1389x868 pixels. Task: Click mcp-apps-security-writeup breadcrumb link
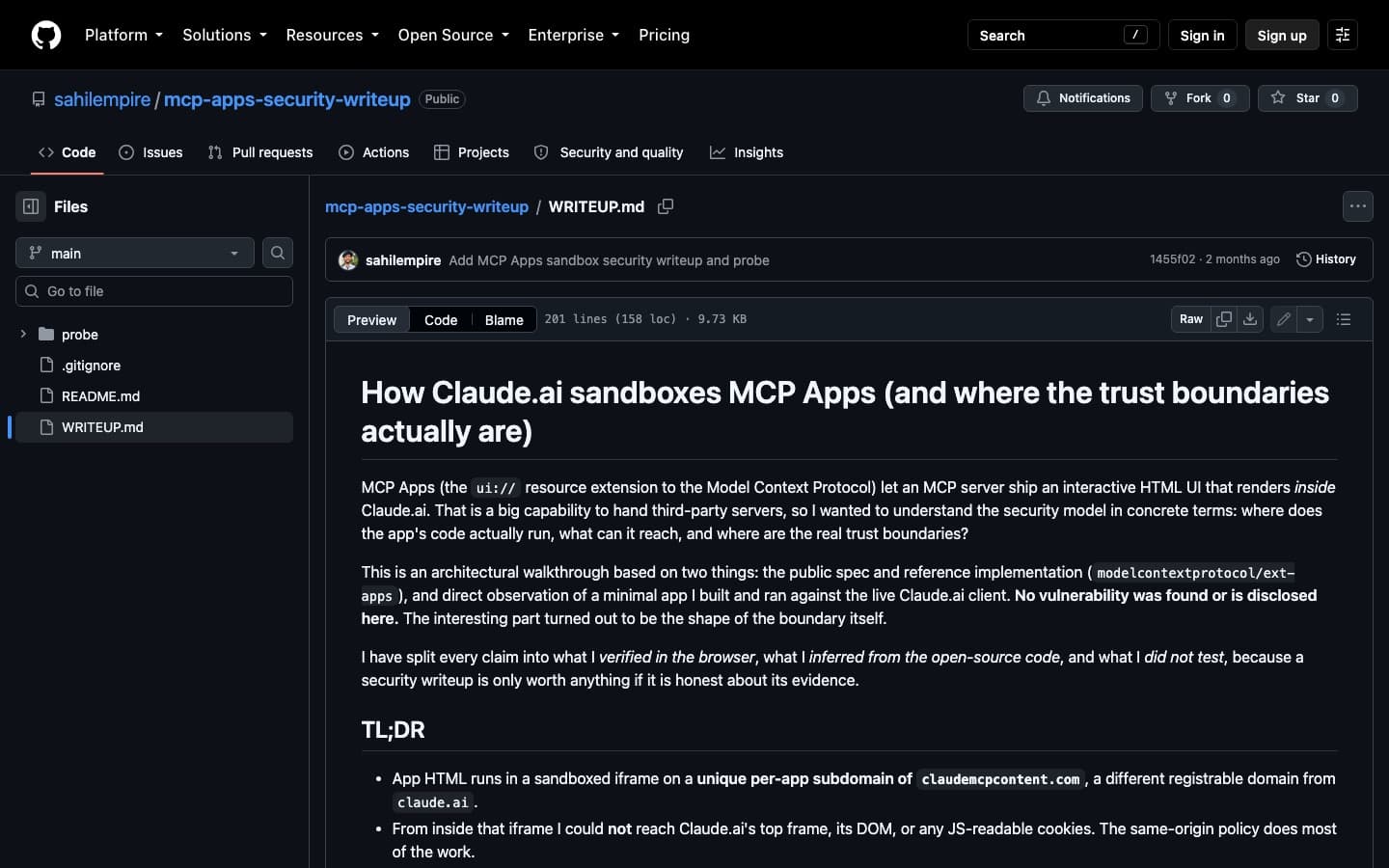426,206
